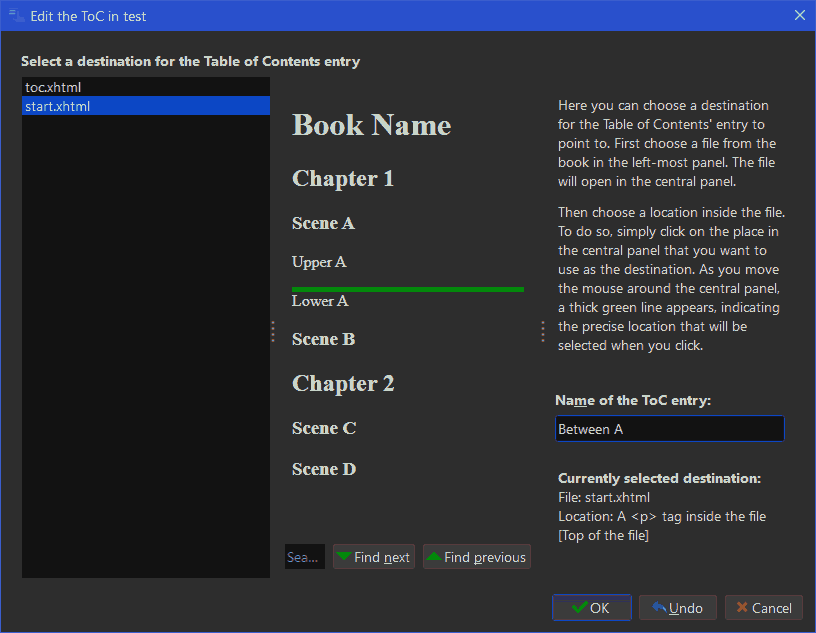816x633 pixels.
Task: Focus the Search input box
Action: pos(304,557)
